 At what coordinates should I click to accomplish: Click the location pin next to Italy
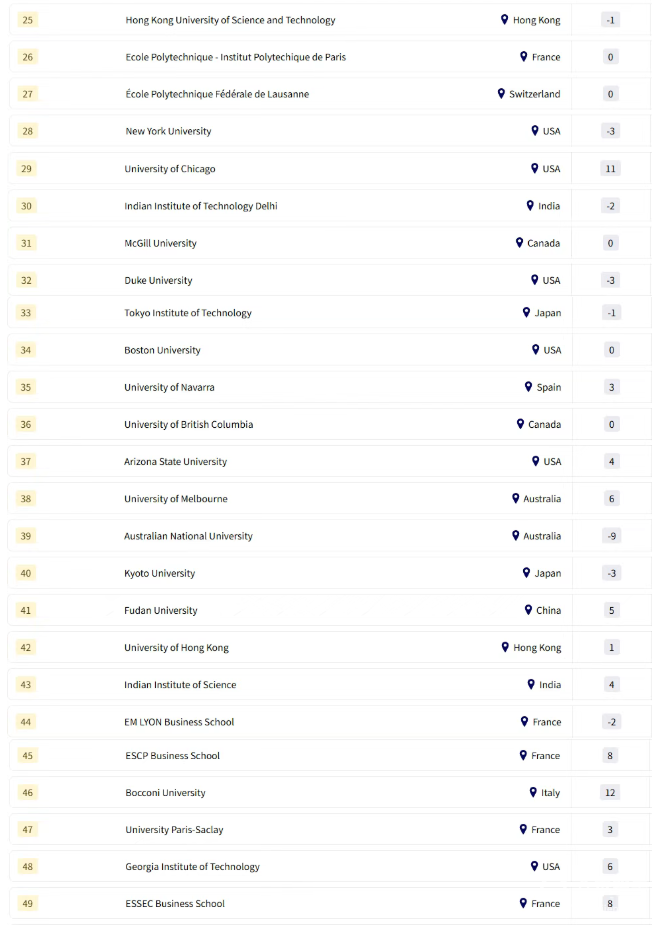[533, 792]
